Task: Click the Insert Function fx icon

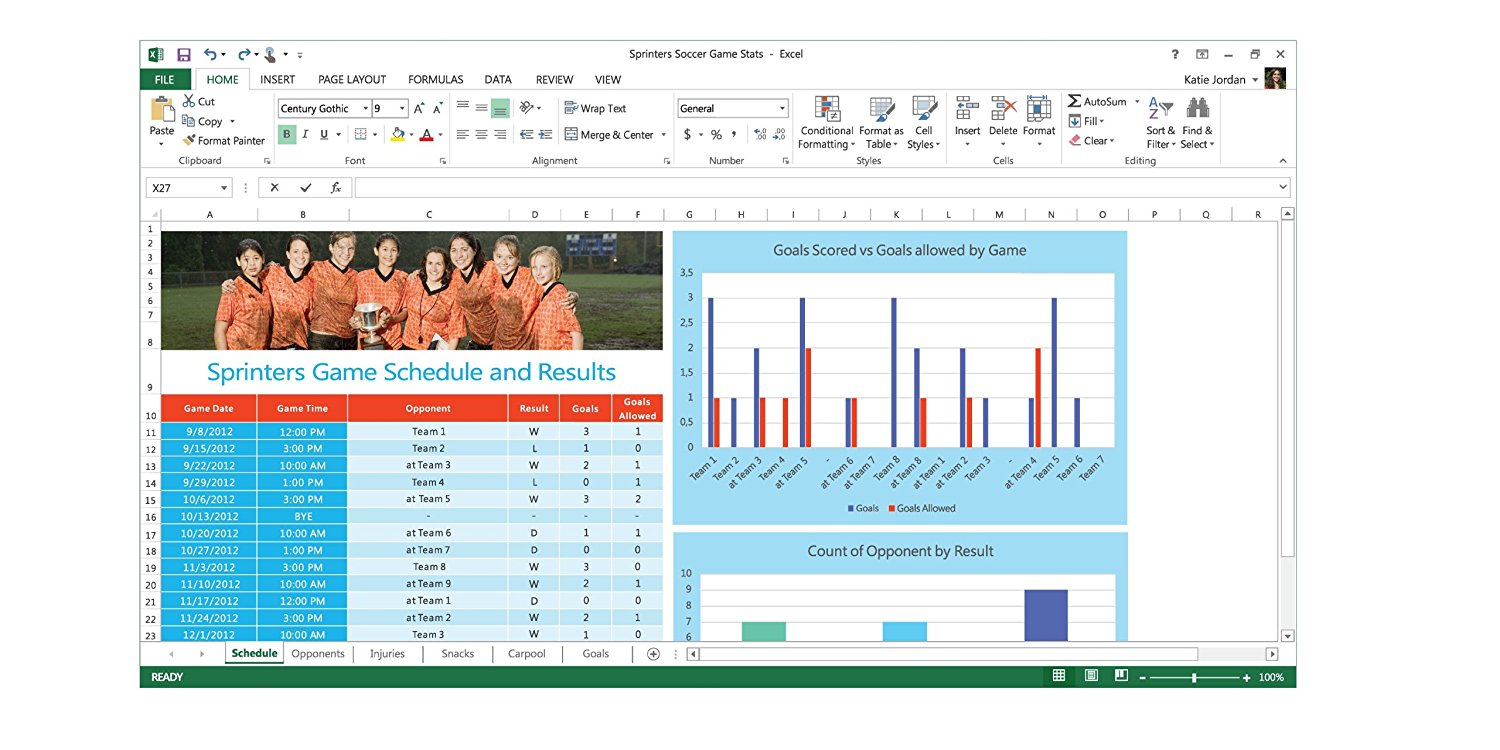Action: pos(336,188)
